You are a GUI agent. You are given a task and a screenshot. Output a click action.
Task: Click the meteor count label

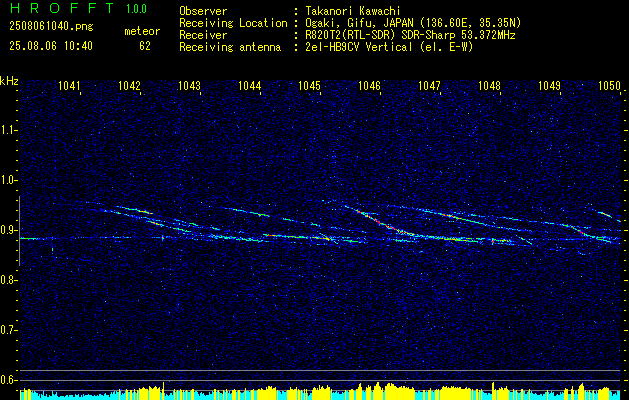pyautogui.click(x=142, y=31)
